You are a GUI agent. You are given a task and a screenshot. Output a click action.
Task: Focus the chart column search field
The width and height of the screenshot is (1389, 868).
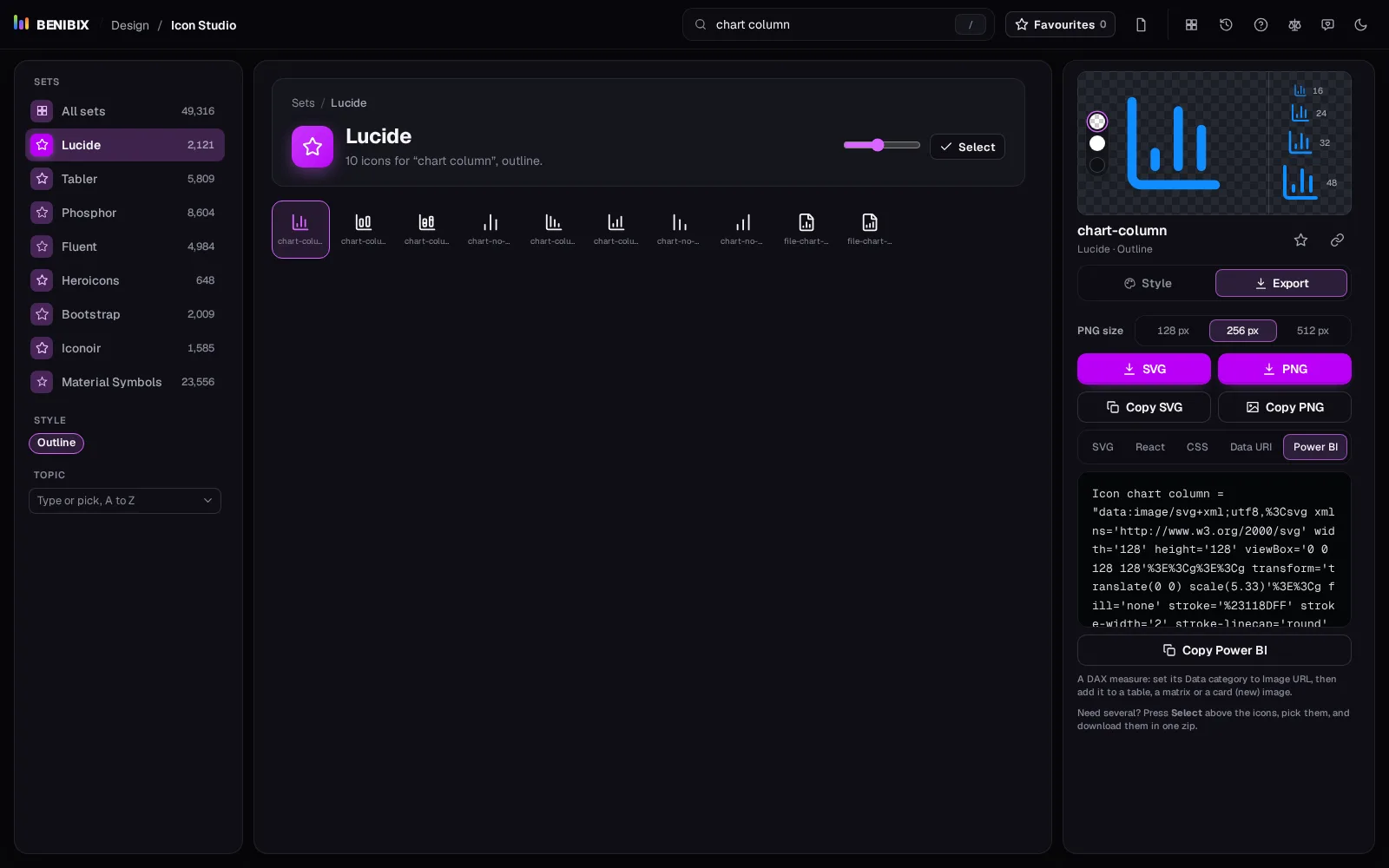click(x=839, y=24)
